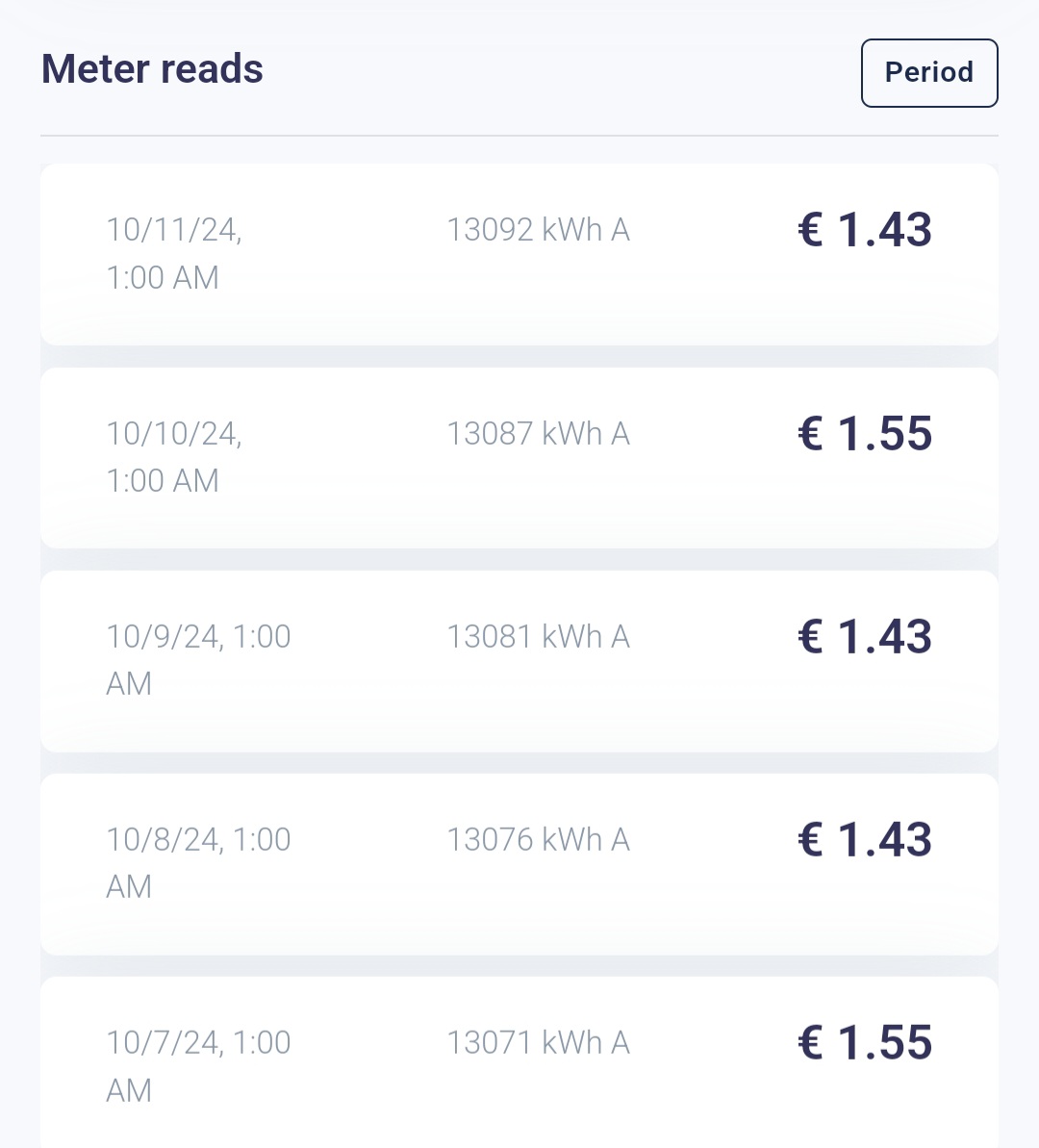Click the Meter reads heading
Viewport: 1039px width, 1148px height.
pyautogui.click(x=152, y=69)
